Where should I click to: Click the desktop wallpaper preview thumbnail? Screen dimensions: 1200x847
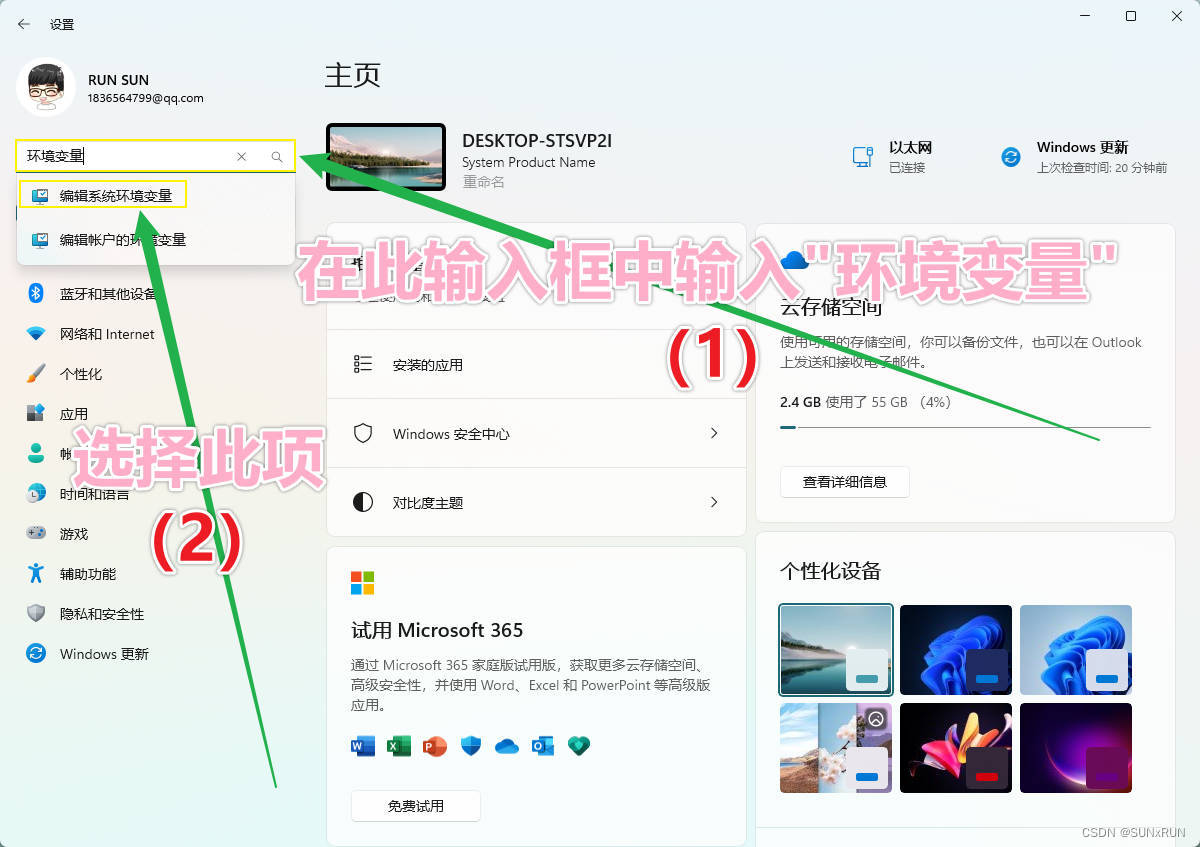(x=386, y=158)
